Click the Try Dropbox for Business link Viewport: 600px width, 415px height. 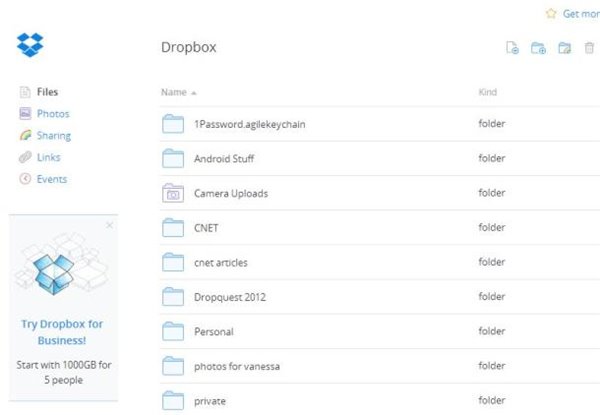62,332
